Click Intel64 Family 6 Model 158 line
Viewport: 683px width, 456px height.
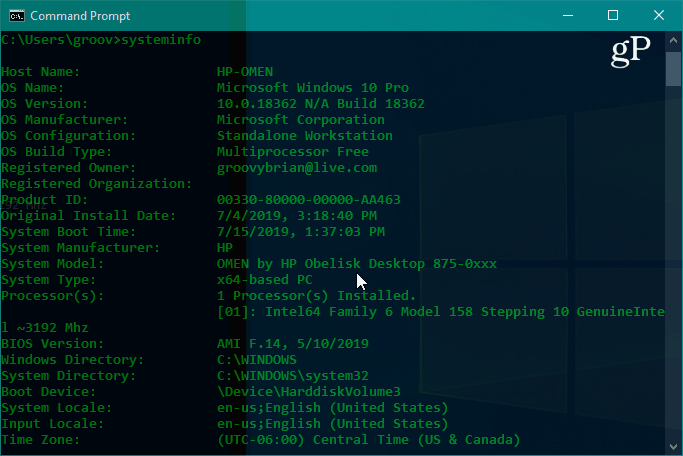pyautogui.click(x=441, y=312)
